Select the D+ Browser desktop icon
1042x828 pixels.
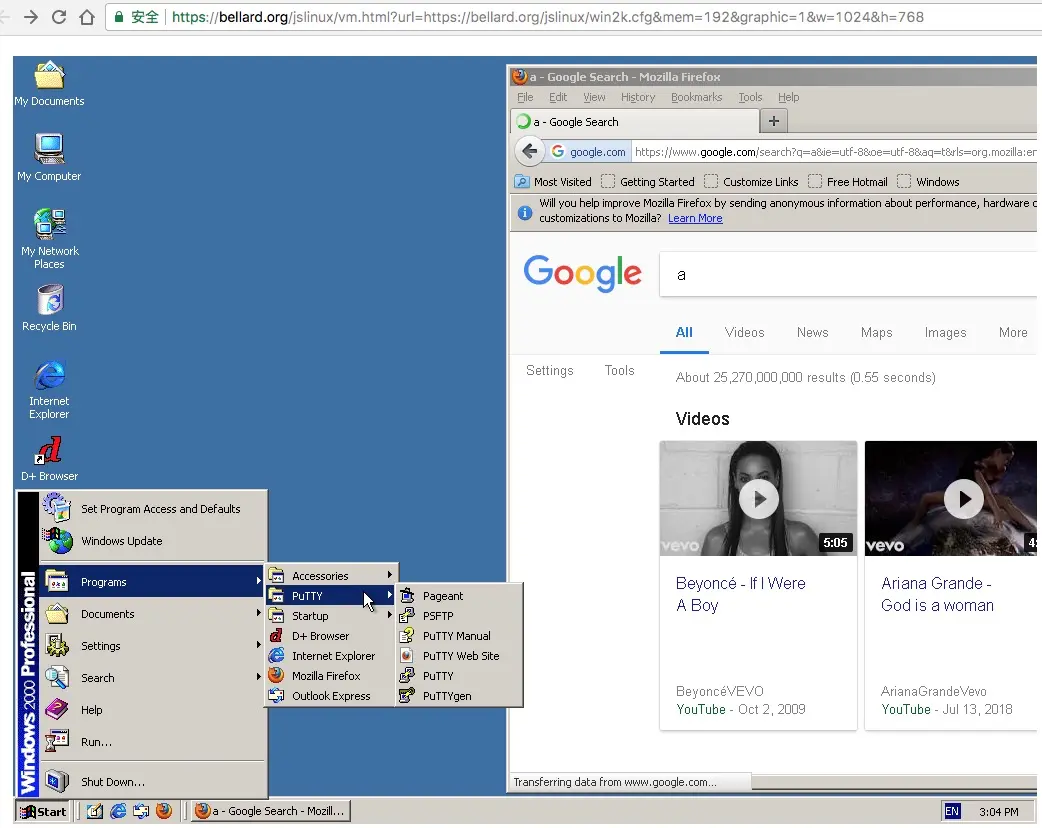click(49, 459)
